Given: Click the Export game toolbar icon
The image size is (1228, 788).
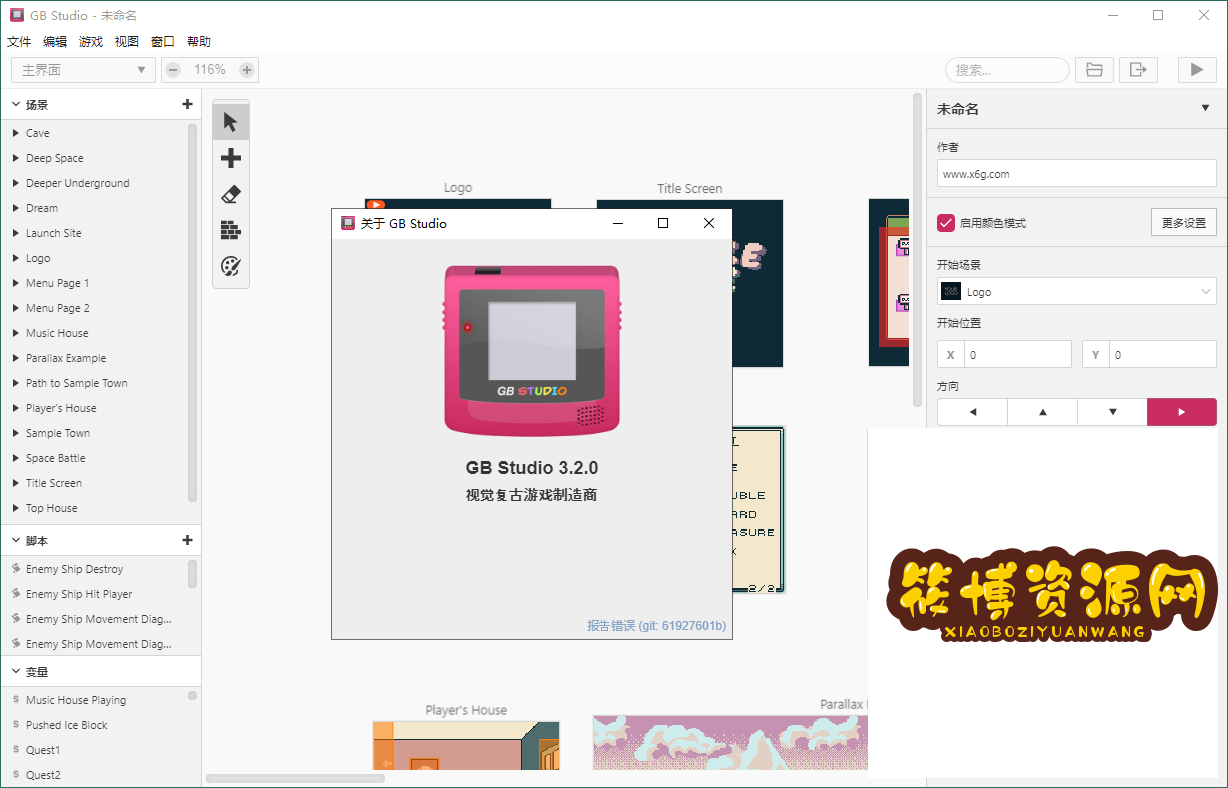Looking at the screenshot, I should [1138, 70].
